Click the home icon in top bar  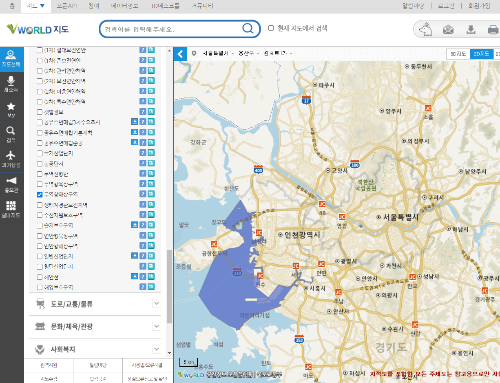pos(12,6)
